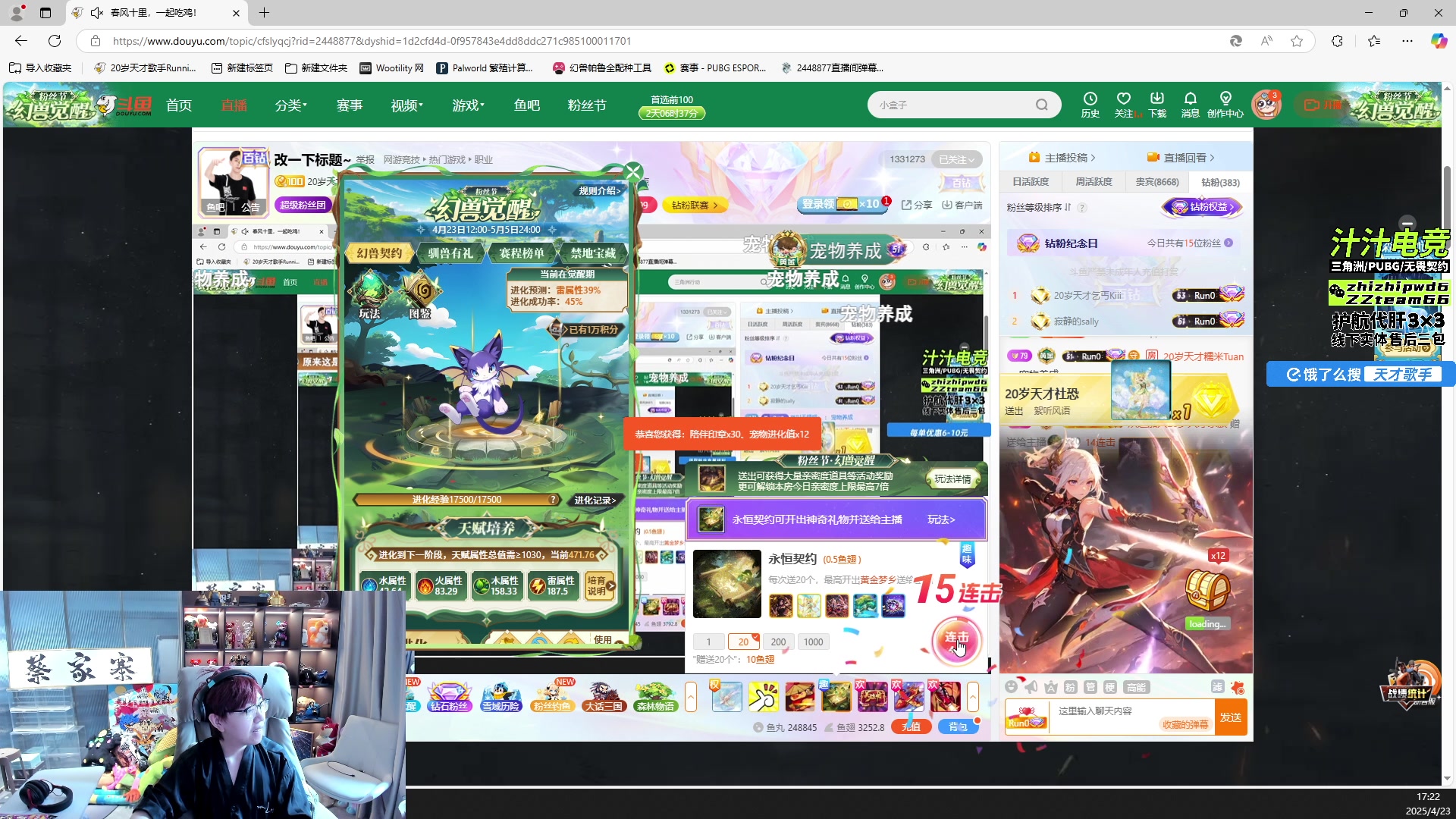Image resolution: width=1456 pixels, height=819 pixels.
Task: Click the 钻石粉丝 activity icon
Action: tap(450, 696)
